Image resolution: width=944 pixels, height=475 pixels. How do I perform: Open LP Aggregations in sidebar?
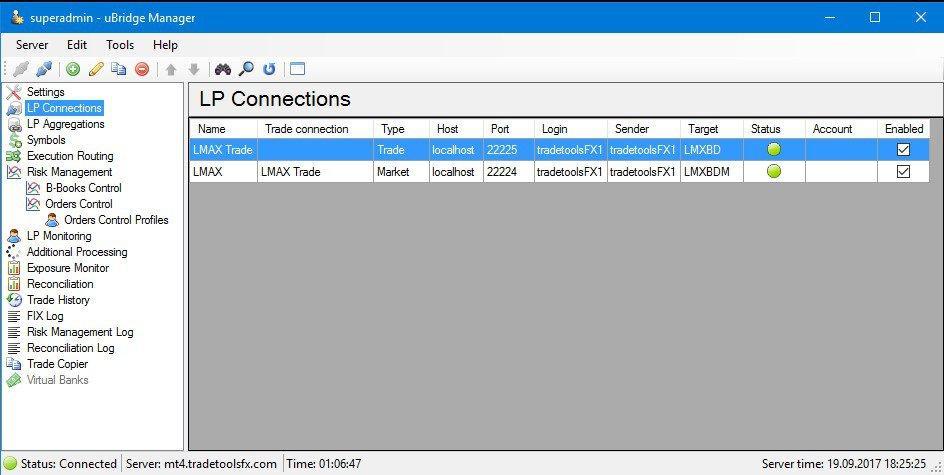(x=65, y=124)
